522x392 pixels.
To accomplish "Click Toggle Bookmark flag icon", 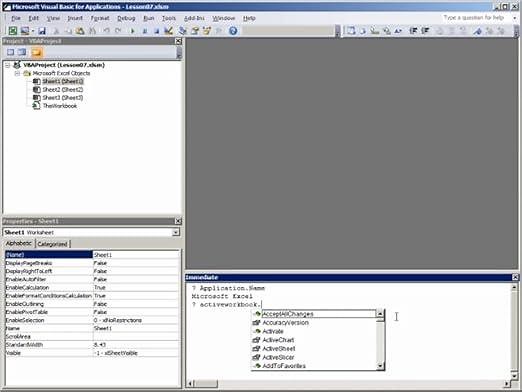I will pyautogui.click(x=477, y=31).
